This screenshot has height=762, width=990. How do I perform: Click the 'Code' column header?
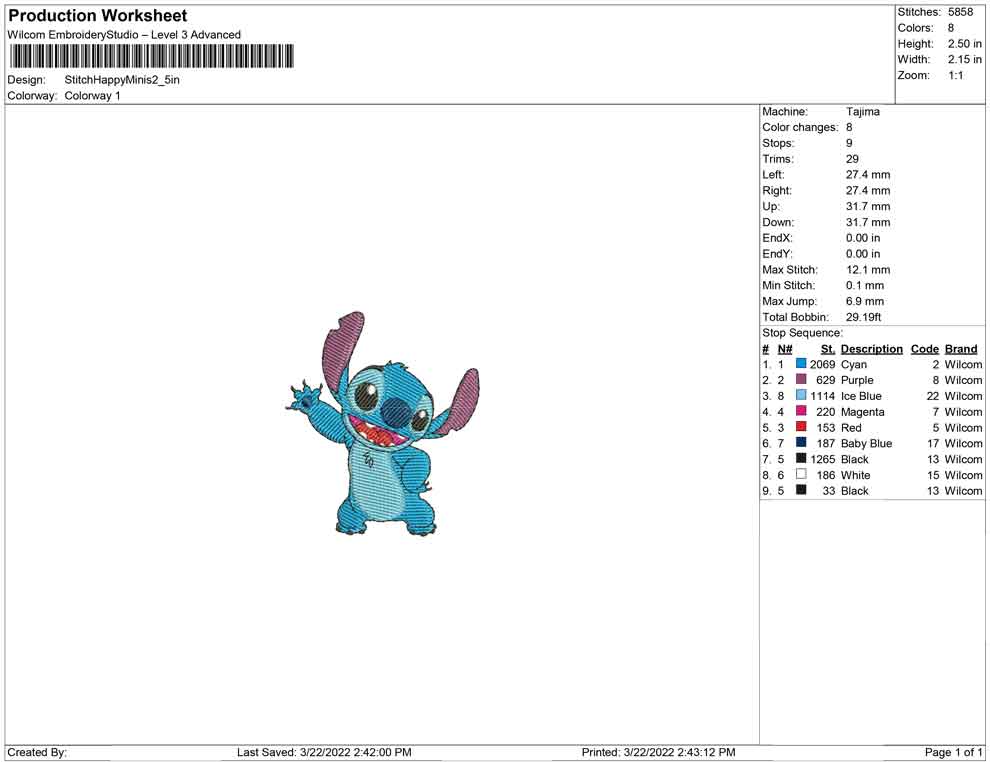(x=925, y=349)
